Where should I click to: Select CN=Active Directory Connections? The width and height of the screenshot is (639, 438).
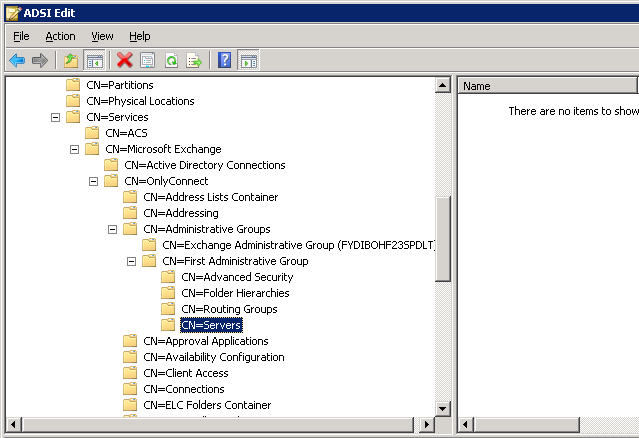tap(205, 165)
